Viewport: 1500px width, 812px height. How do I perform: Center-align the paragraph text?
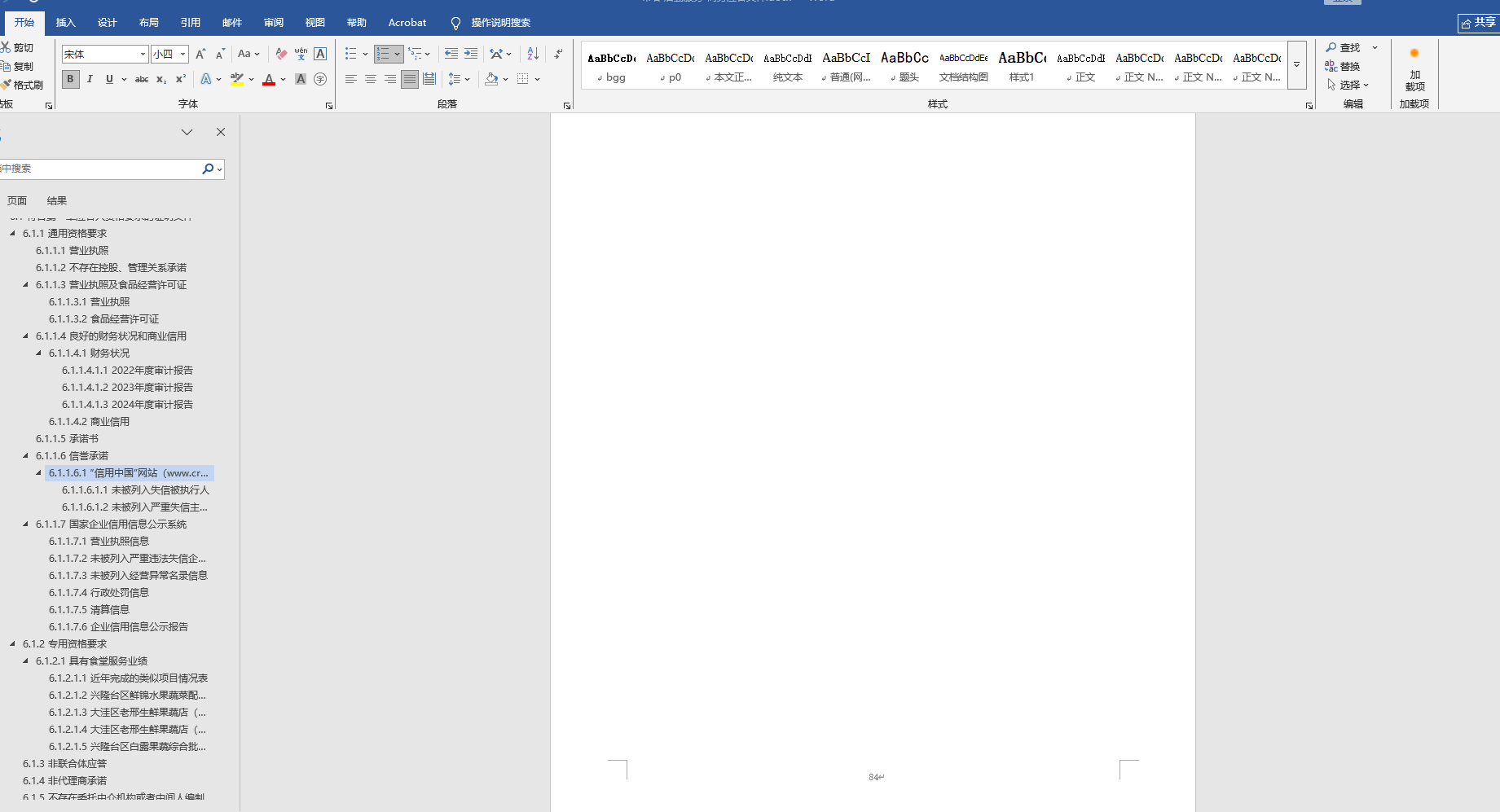point(371,79)
